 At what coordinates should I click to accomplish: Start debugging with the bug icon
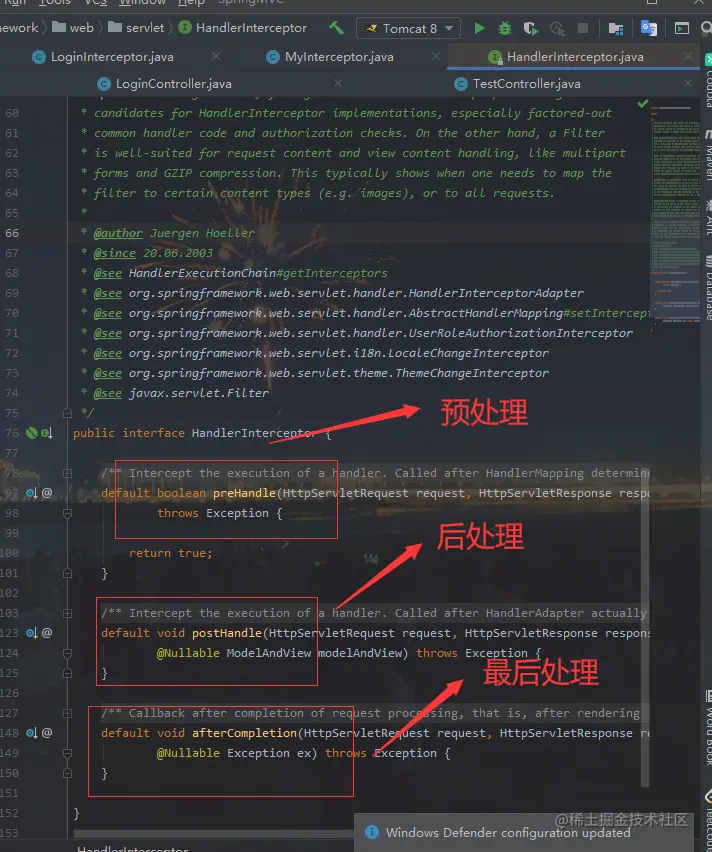point(504,28)
